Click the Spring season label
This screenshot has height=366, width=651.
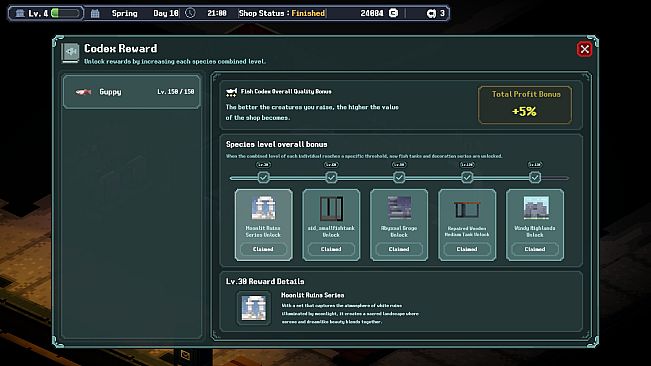tap(125, 13)
